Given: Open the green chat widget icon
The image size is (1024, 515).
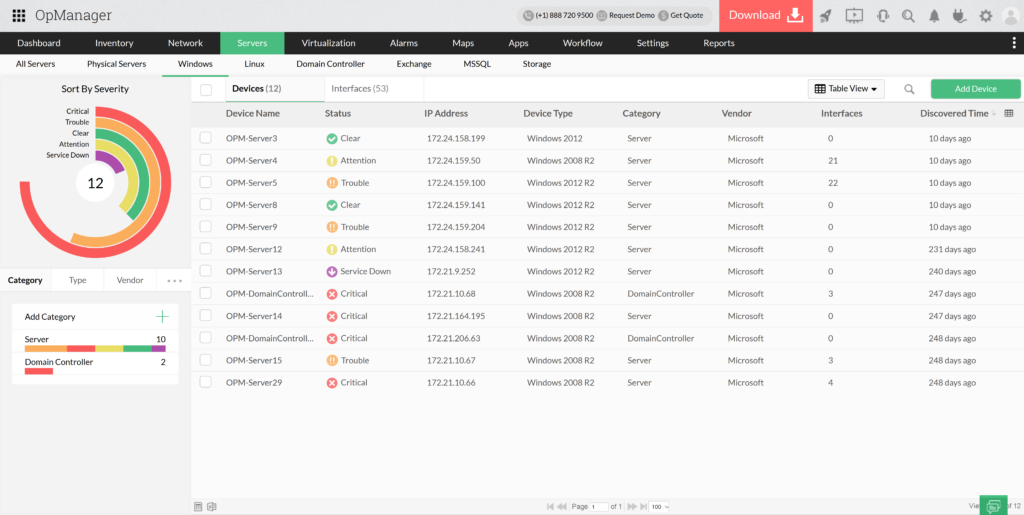Looking at the screenshot, I should [993, 506].
